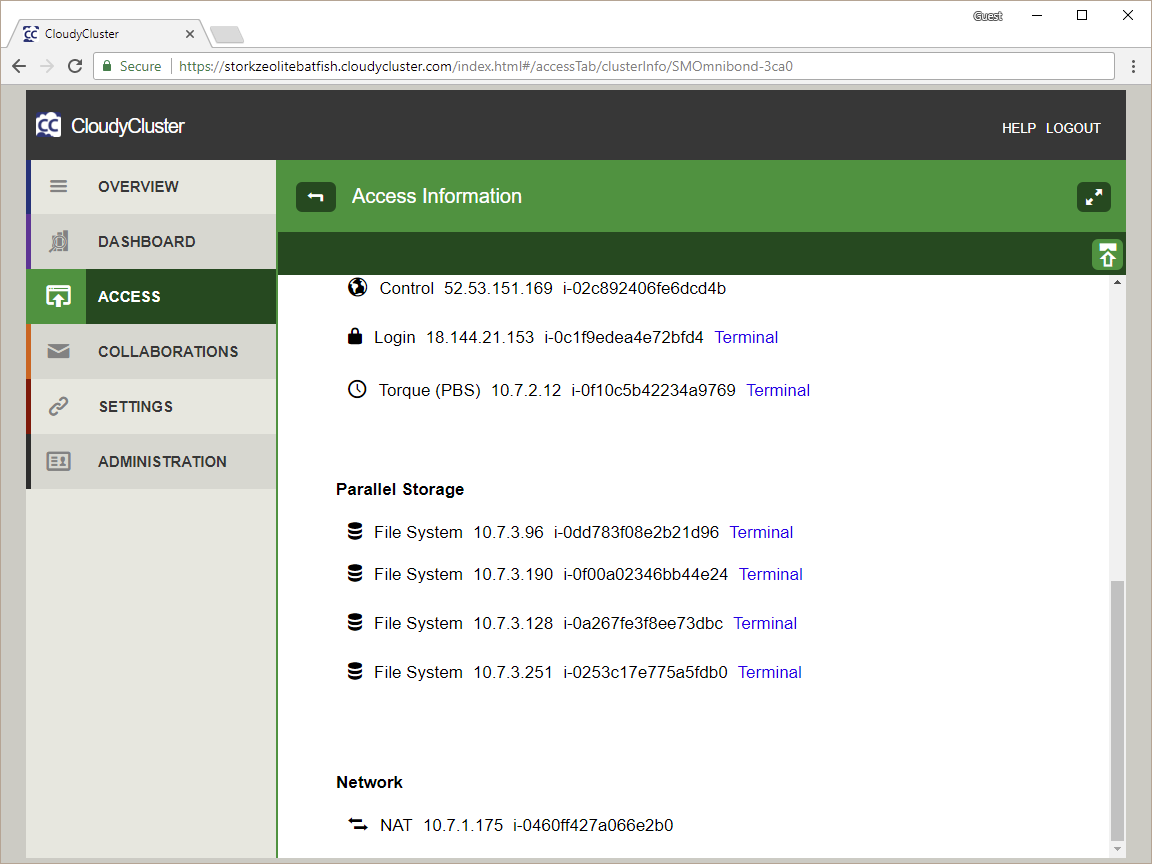
Task: Click the vertical scrollbar thumb
Action: 1117,710
